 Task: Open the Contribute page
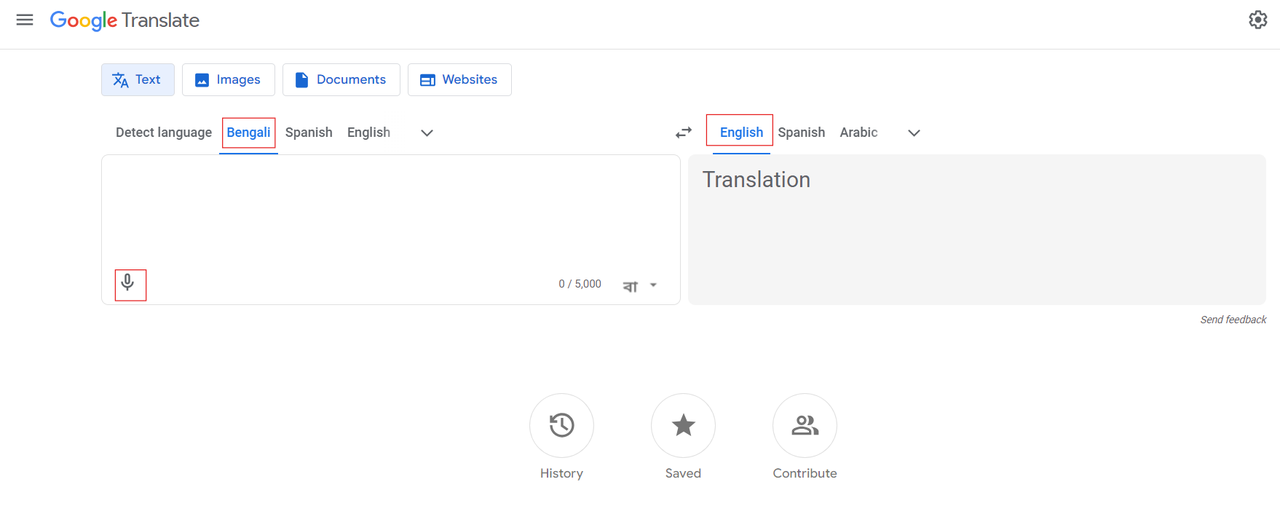tap(805, 426)
